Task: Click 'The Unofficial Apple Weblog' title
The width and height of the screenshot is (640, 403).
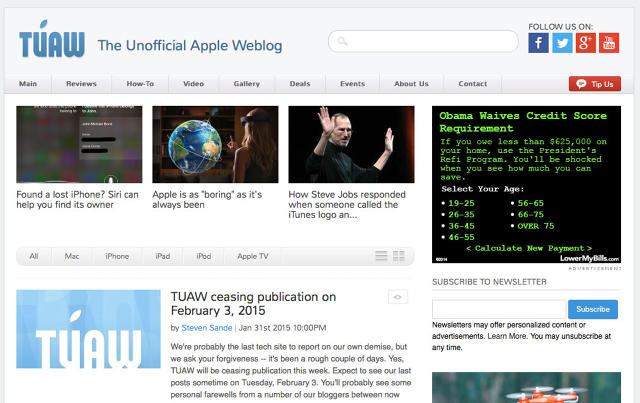Action: click(190, 45)
